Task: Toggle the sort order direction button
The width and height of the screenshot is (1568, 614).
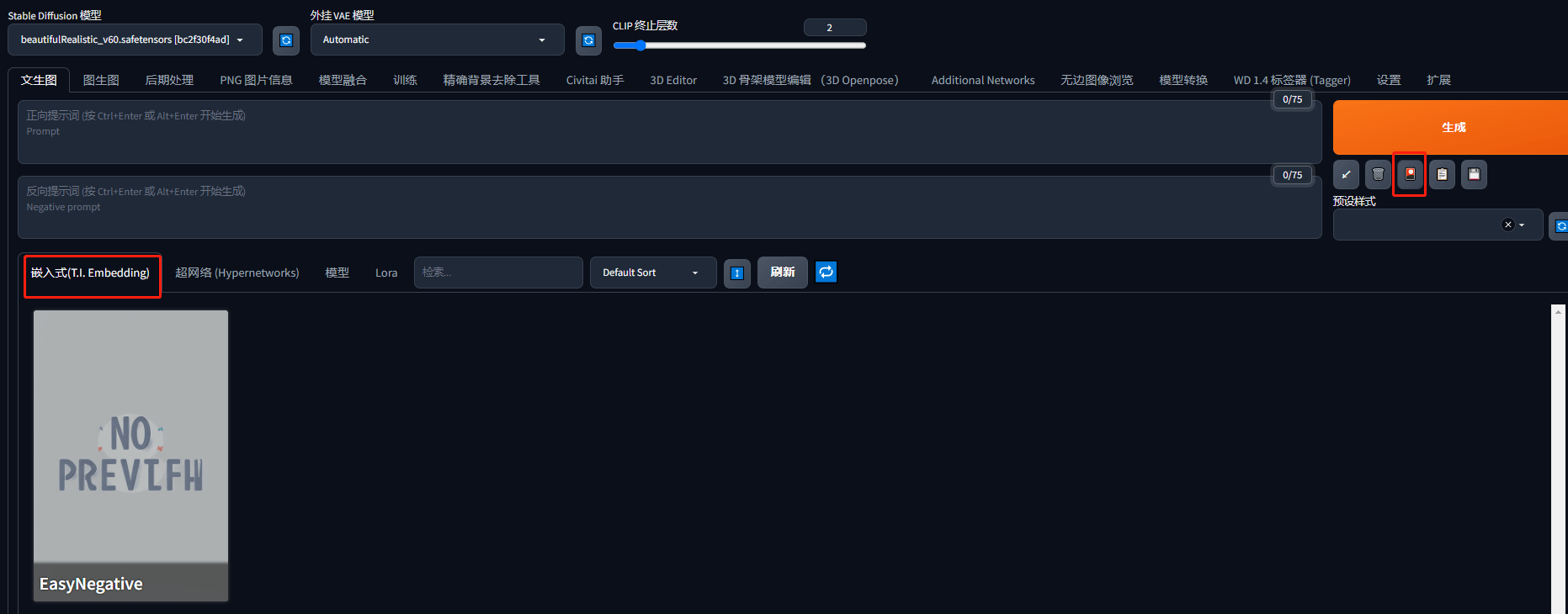Action: pyautogui.click(x=736, y=273)
